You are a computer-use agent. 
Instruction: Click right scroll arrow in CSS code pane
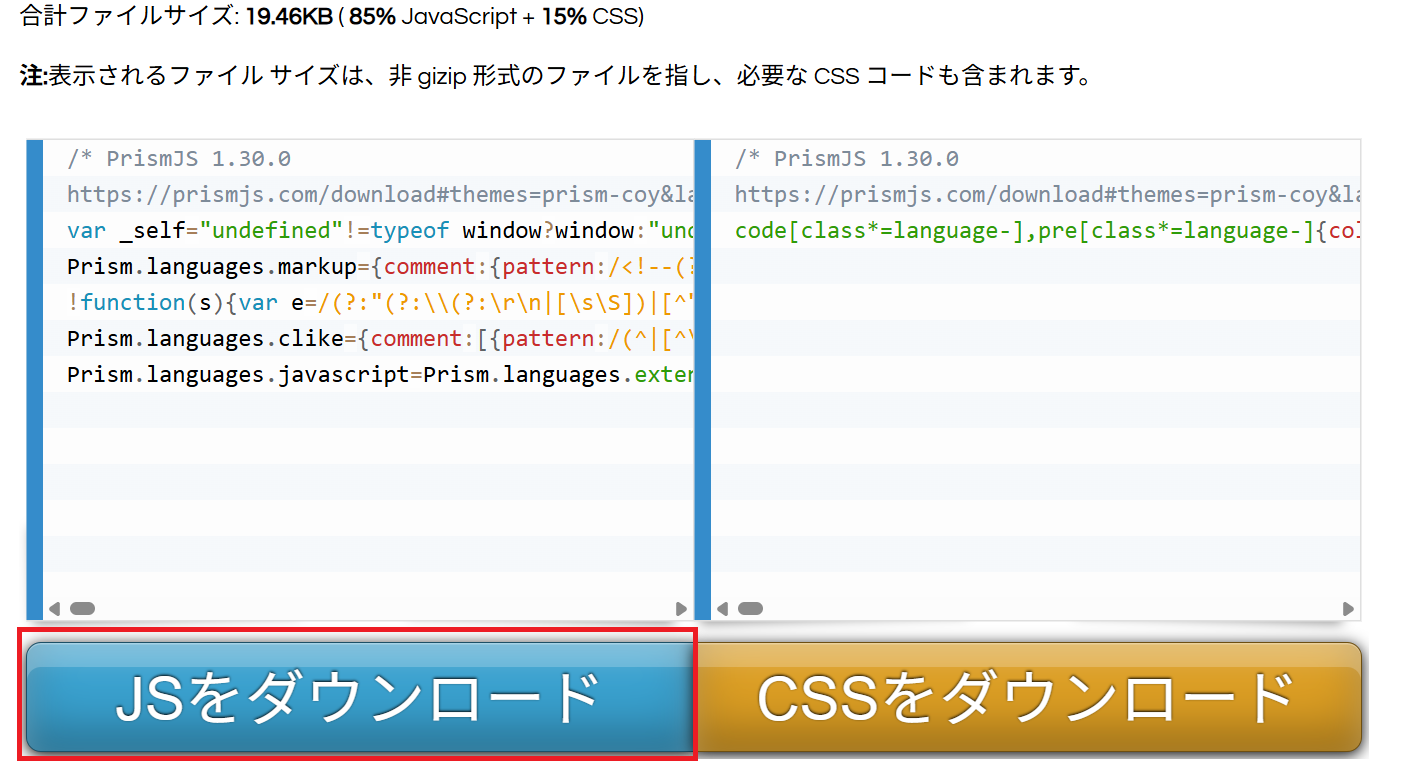(1348, 608)
